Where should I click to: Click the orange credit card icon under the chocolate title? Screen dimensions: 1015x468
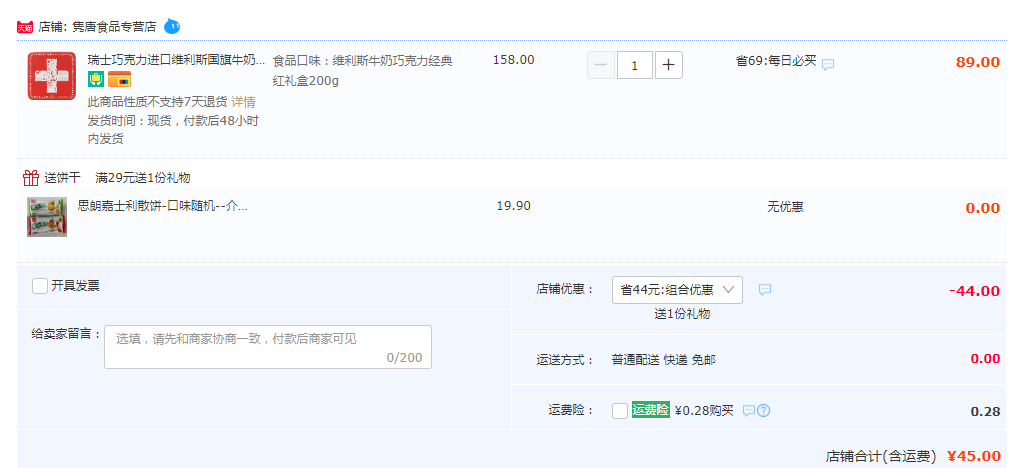point(119,80)
